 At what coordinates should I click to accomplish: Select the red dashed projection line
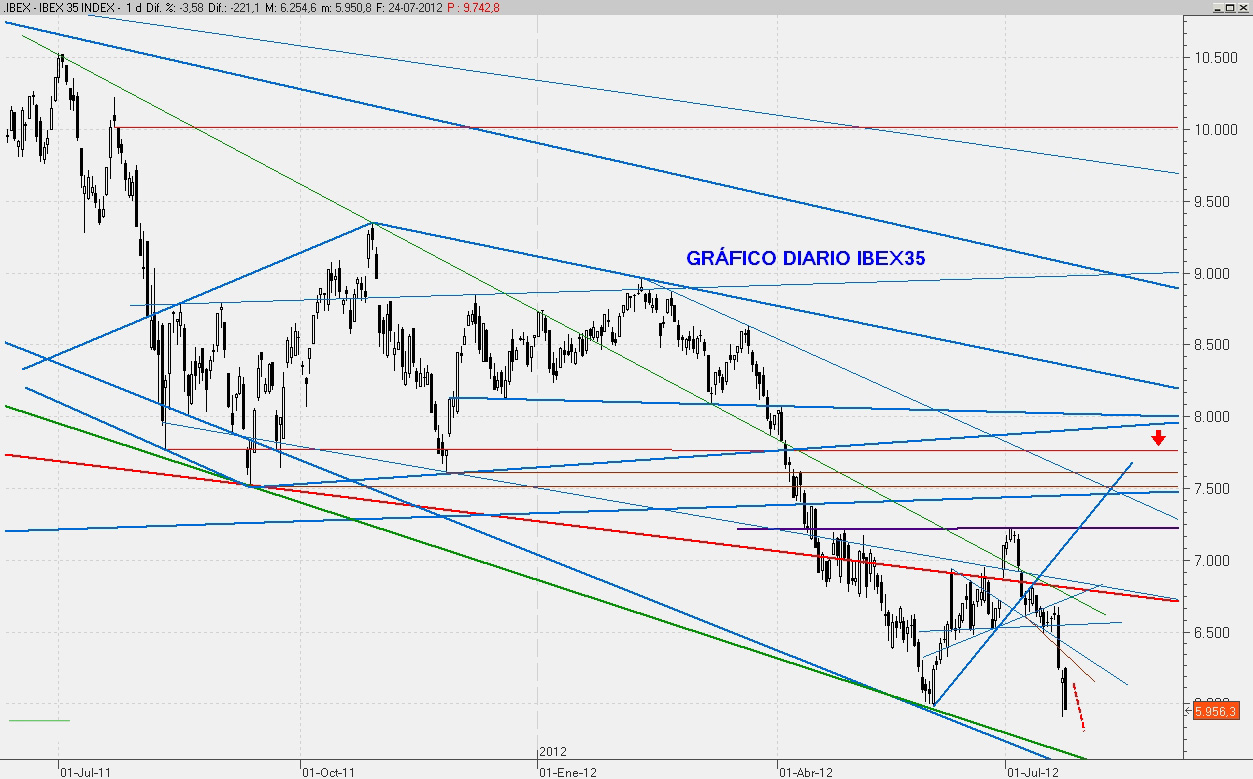tap(1078, 707)
